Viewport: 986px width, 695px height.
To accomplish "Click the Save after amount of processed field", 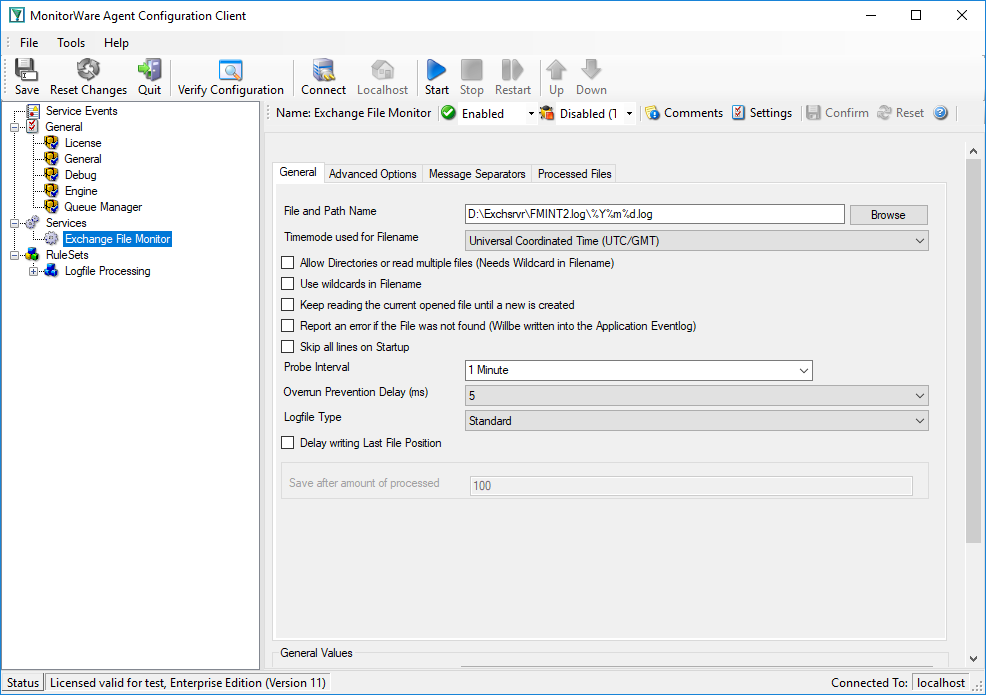I will (x=691, y=486).
